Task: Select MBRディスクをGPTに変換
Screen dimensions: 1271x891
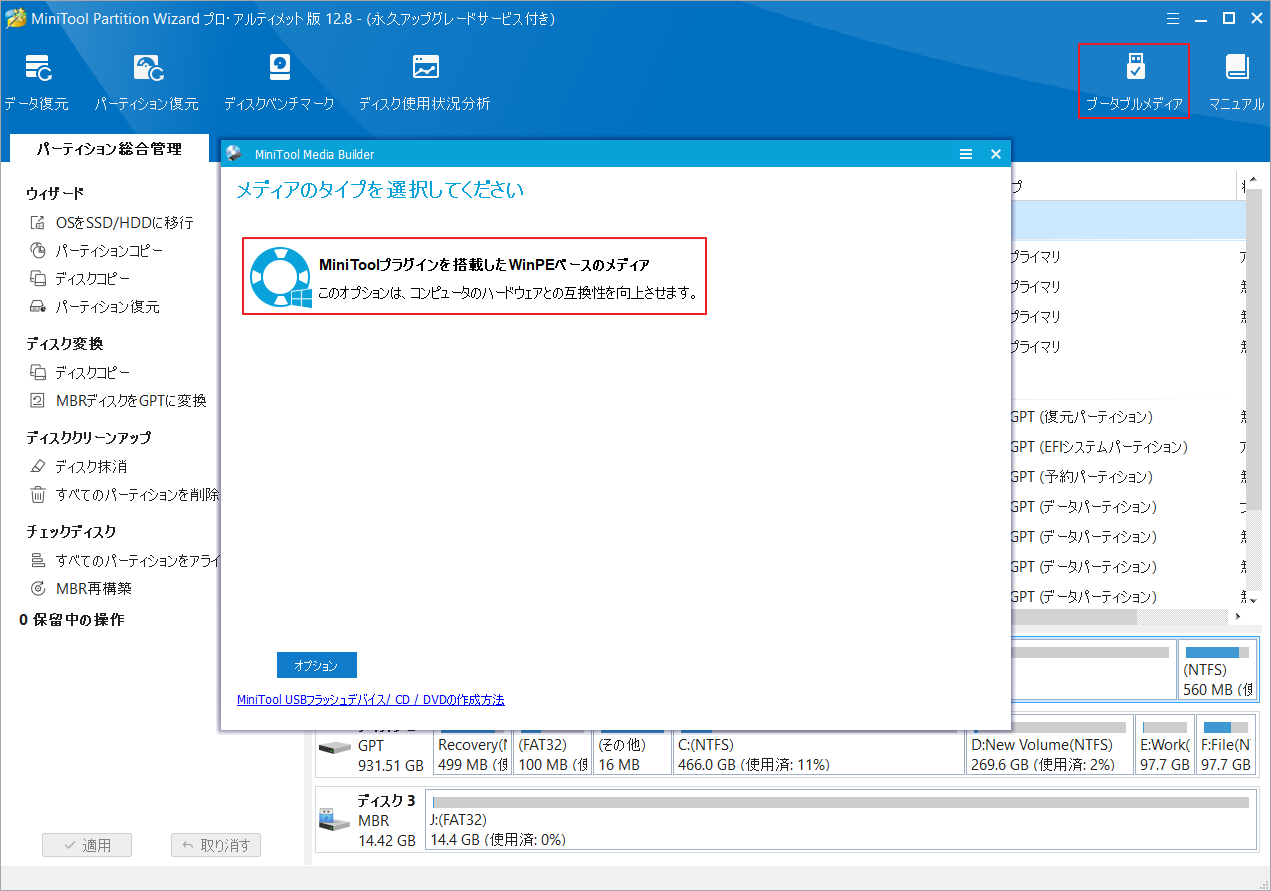Action: pos(130,401)
